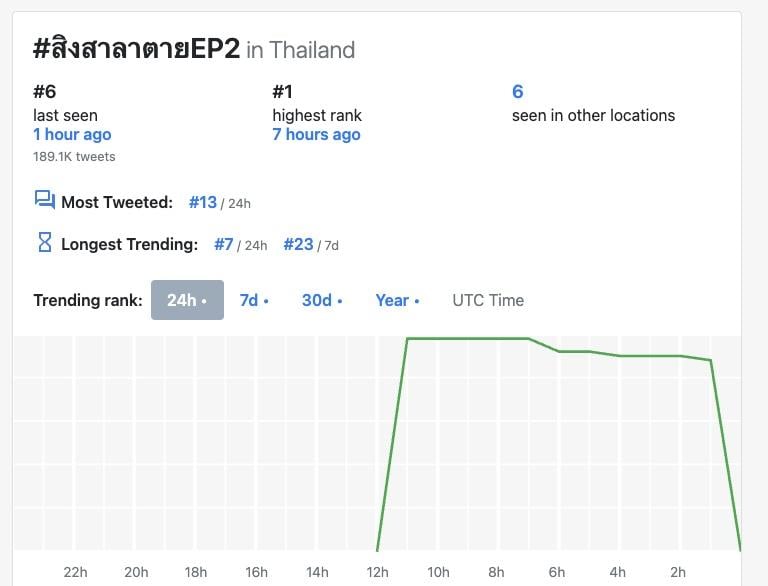This screenshot has height=586, width=768.
Task: Select the 24h trending rank tab
Action: point(187,300)
